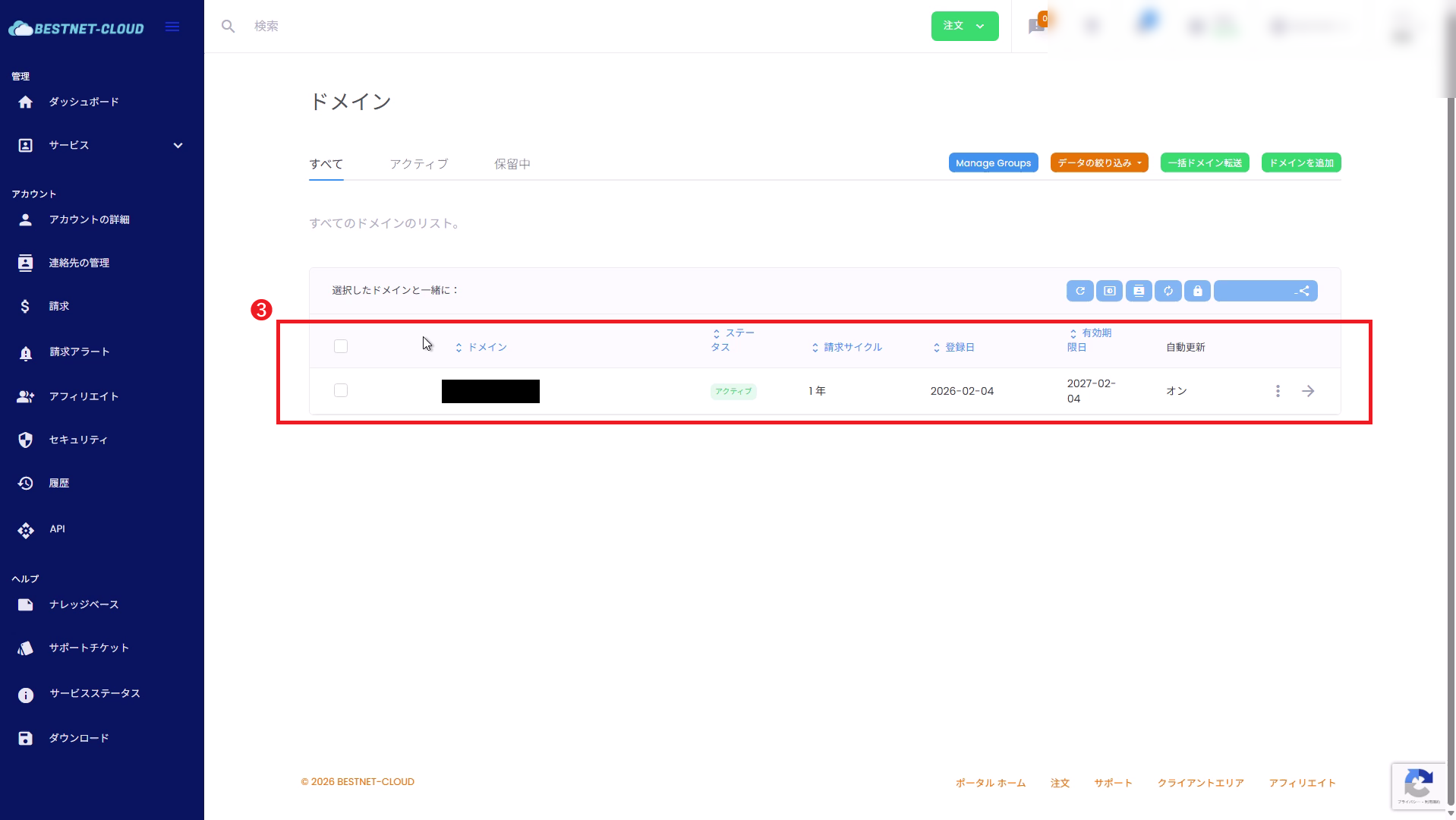
Task: Click the arrow to open domain details
Action: (1308, 391)
